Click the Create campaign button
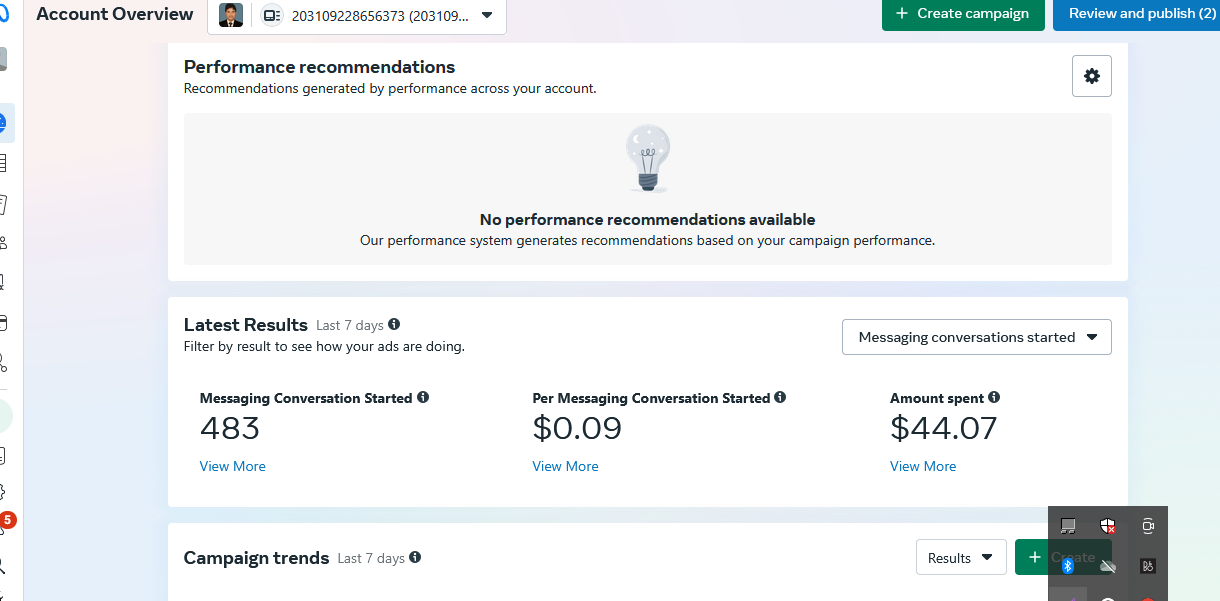 pyautogui.click(x=962, y=14)
